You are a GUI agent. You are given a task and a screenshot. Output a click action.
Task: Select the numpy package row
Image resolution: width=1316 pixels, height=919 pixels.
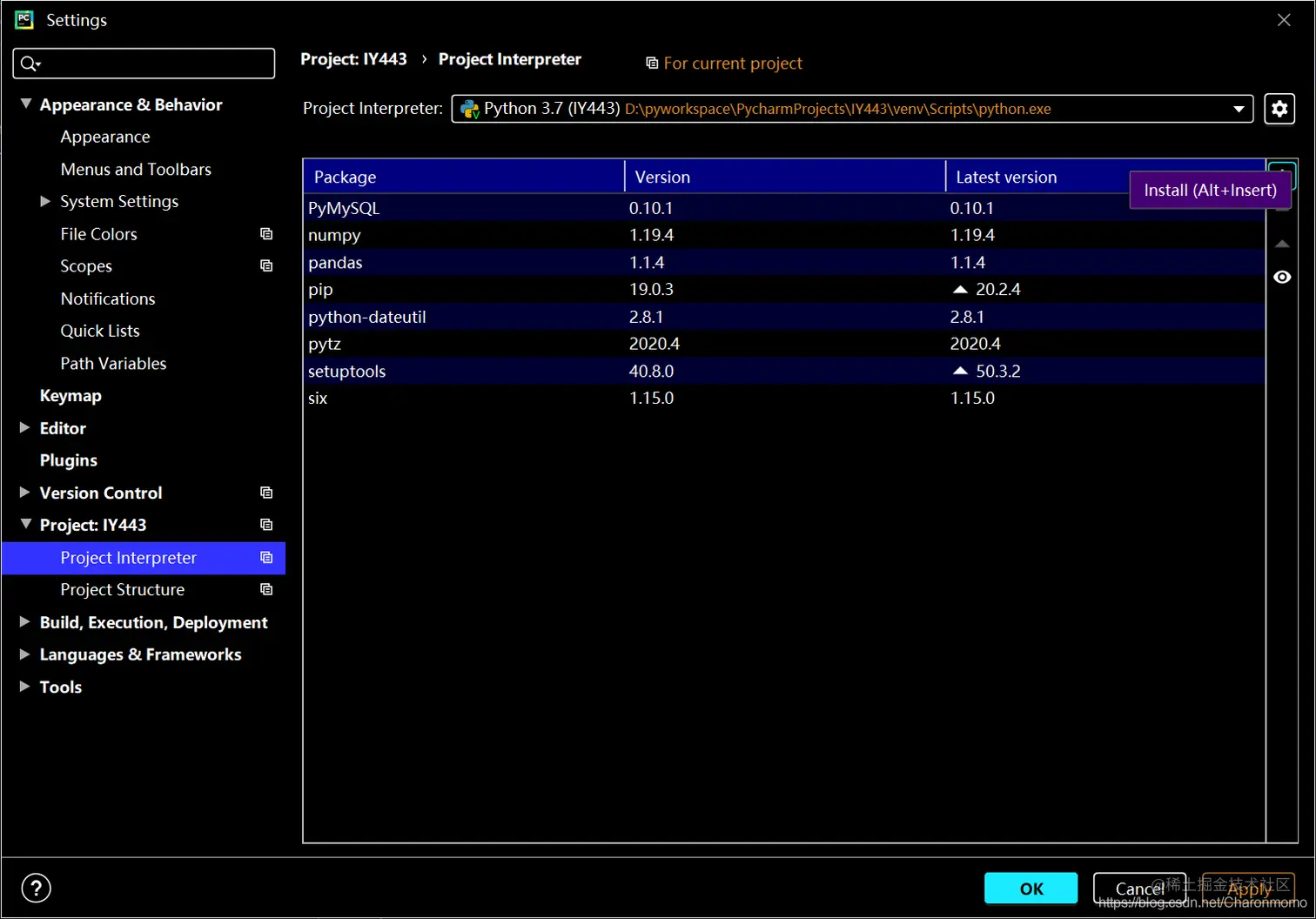pos(784,235)
